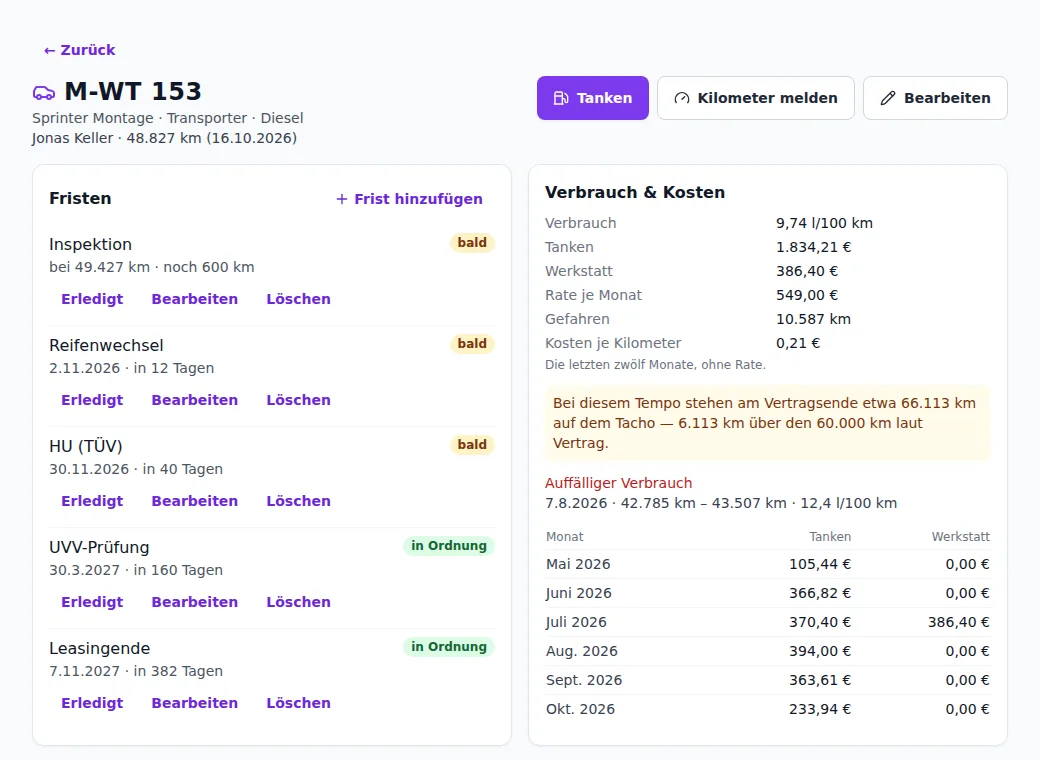Click the pencil icon on Bearbeiten
Screen dimensions: 1040x760
pyautogui.click(x=887, y=98)
